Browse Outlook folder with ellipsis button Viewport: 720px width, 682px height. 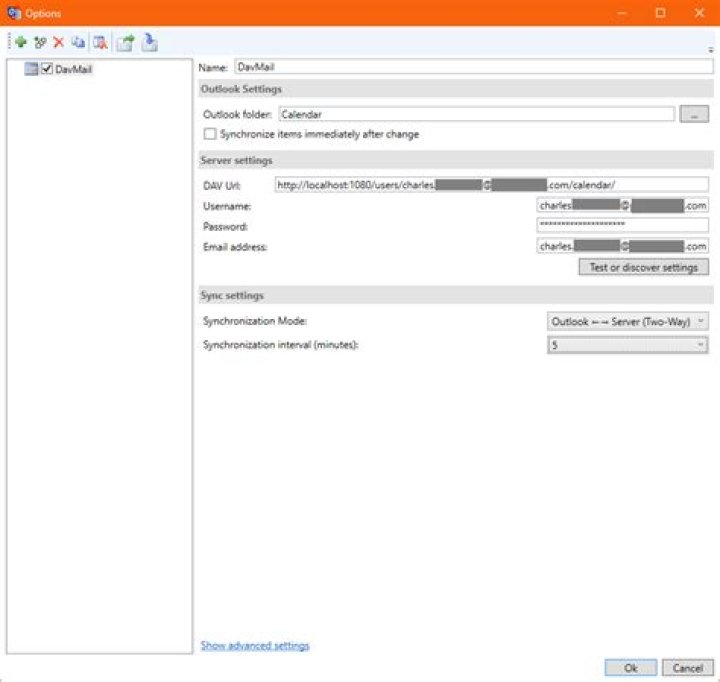pyautogui.click(x=694, y=114)
